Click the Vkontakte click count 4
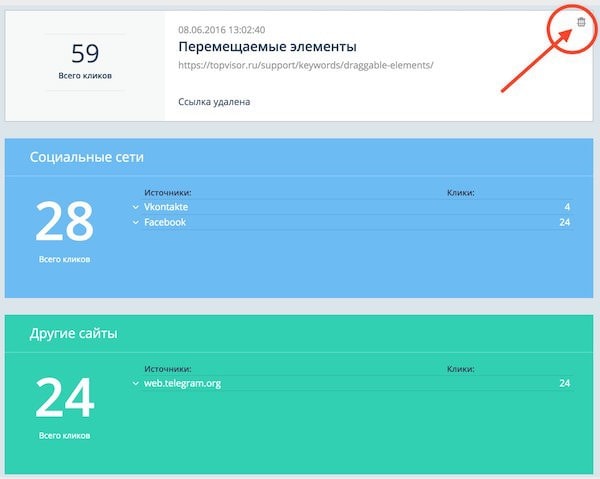The height and width of the screenshot is (479, 600). [566, 207]
